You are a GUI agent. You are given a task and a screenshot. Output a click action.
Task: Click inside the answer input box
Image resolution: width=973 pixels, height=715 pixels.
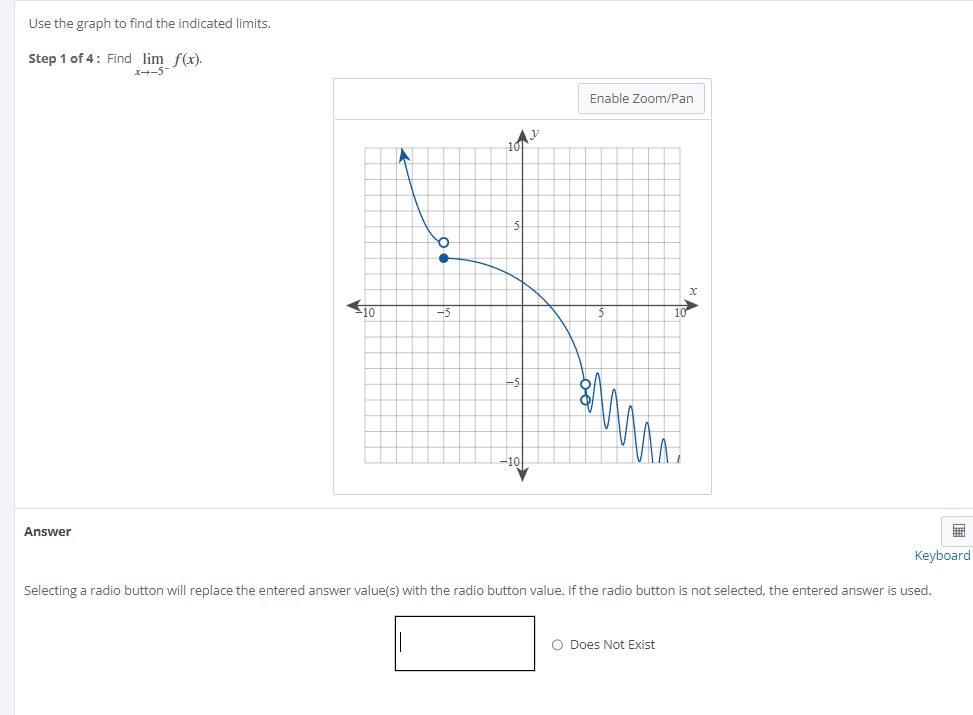pos(465,643)
